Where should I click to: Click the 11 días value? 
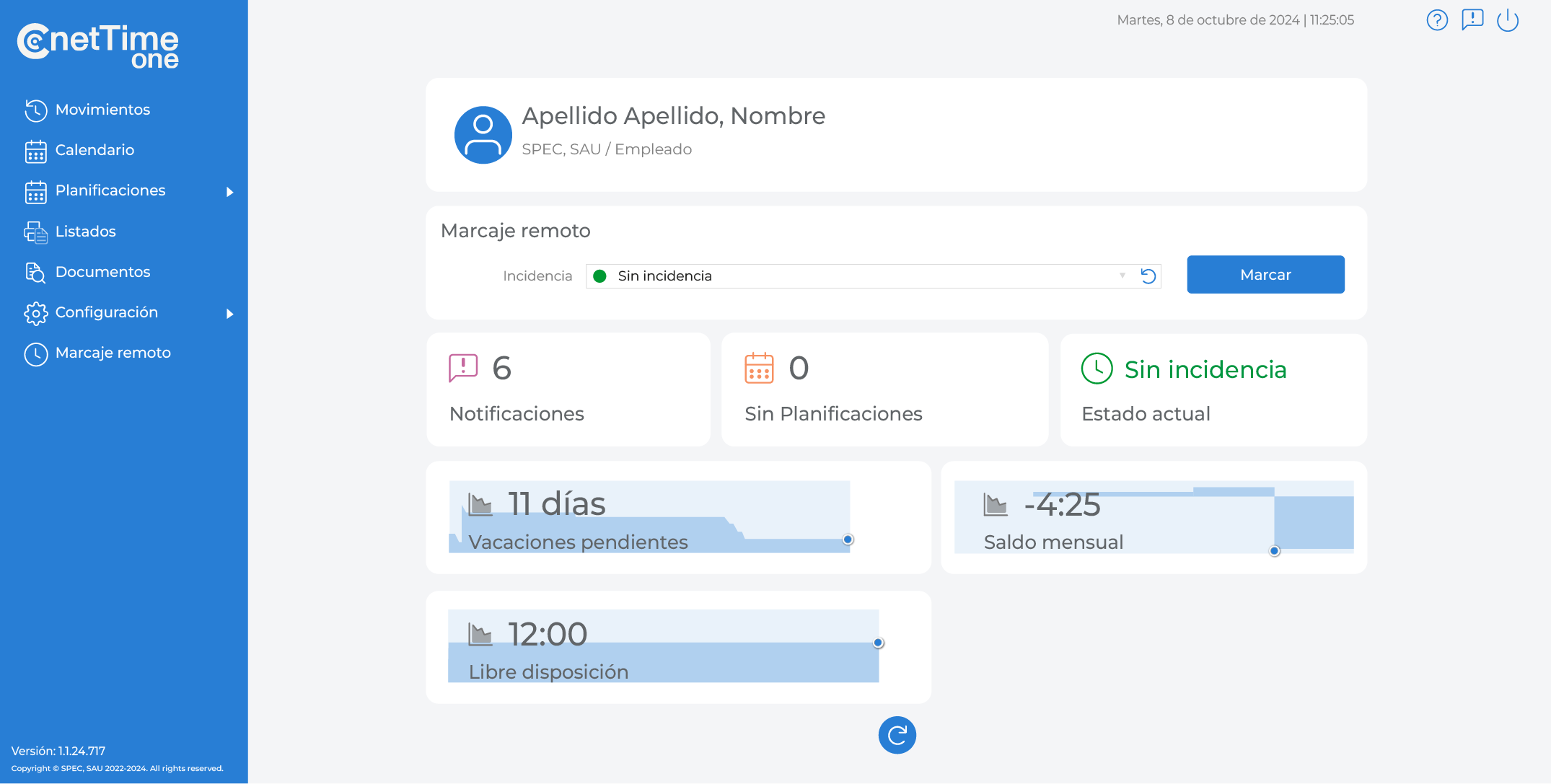coord(556,504)
